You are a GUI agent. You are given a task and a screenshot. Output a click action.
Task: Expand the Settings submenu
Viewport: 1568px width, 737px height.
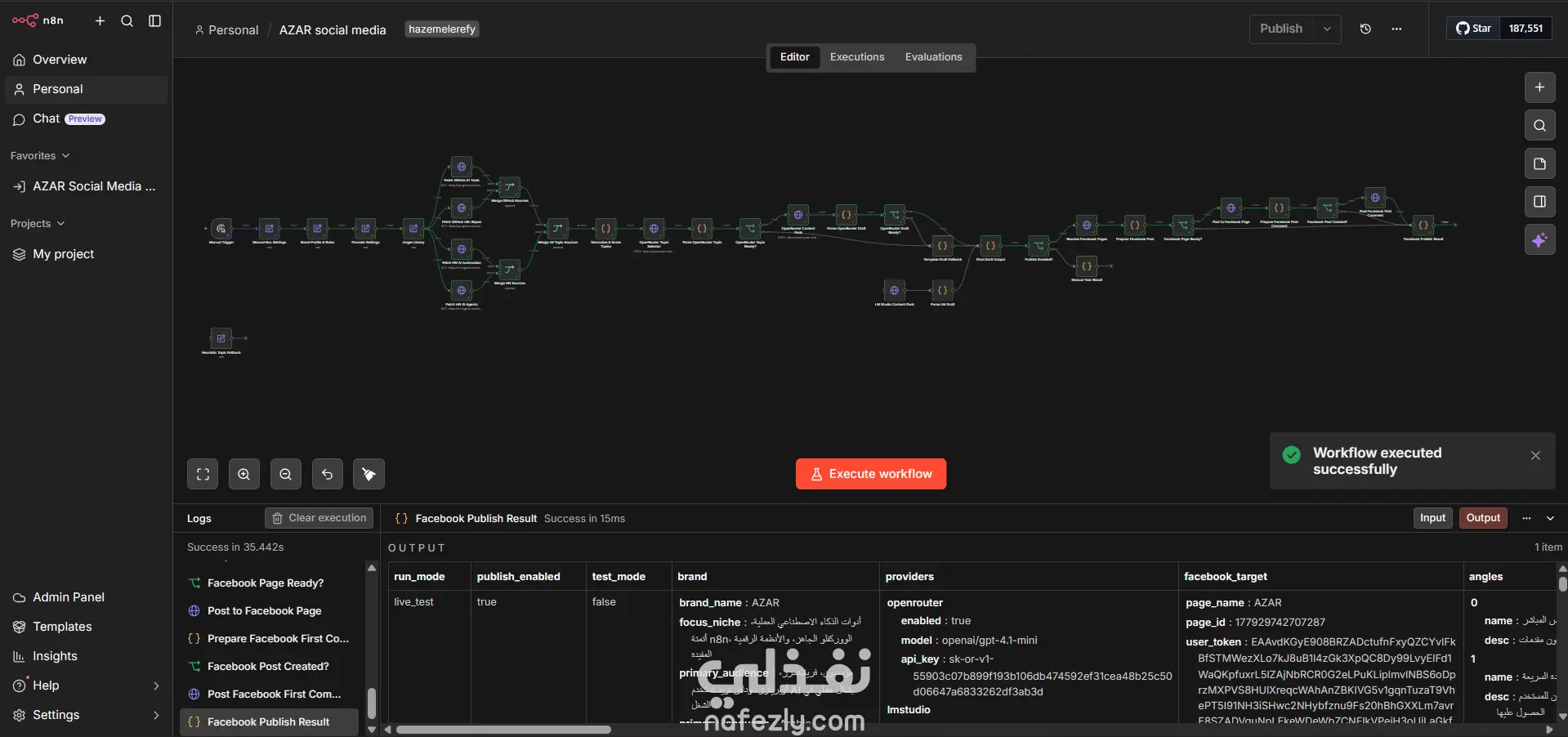(x=156, y=715)
